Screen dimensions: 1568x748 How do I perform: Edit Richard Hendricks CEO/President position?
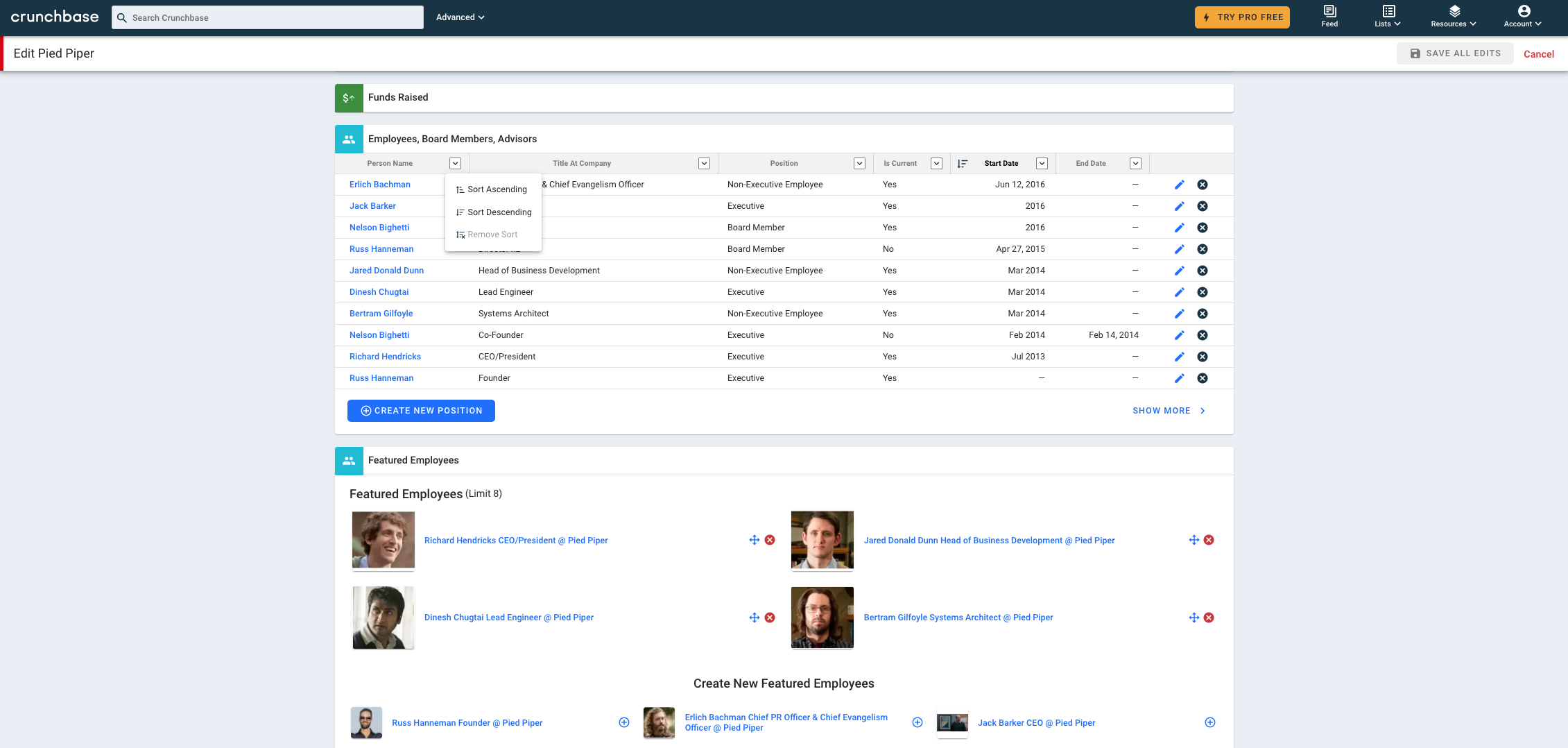[x=1179, y=357]
